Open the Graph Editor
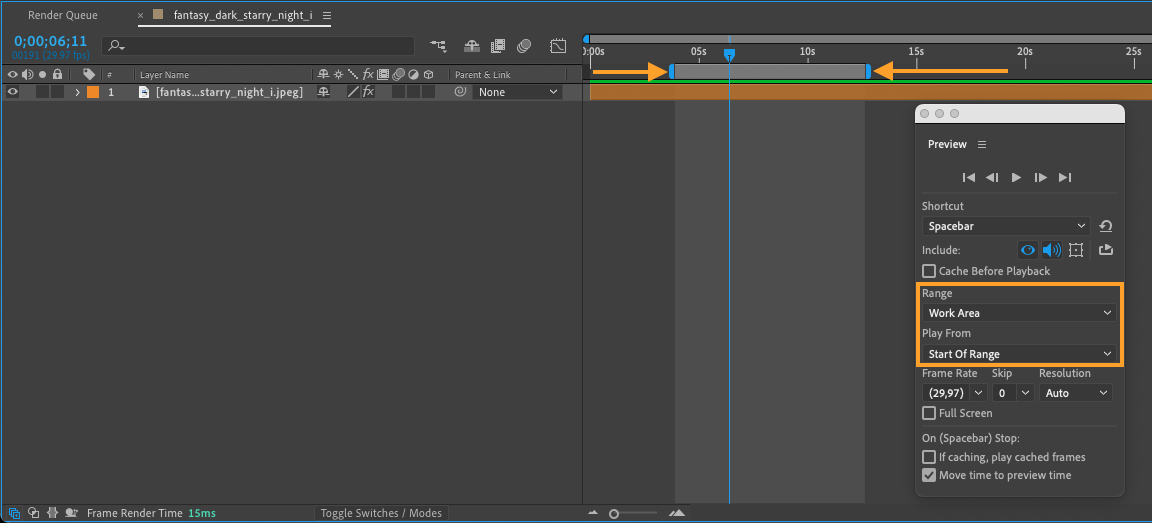This screenshot has width=1152, height=523. (558, 46)
